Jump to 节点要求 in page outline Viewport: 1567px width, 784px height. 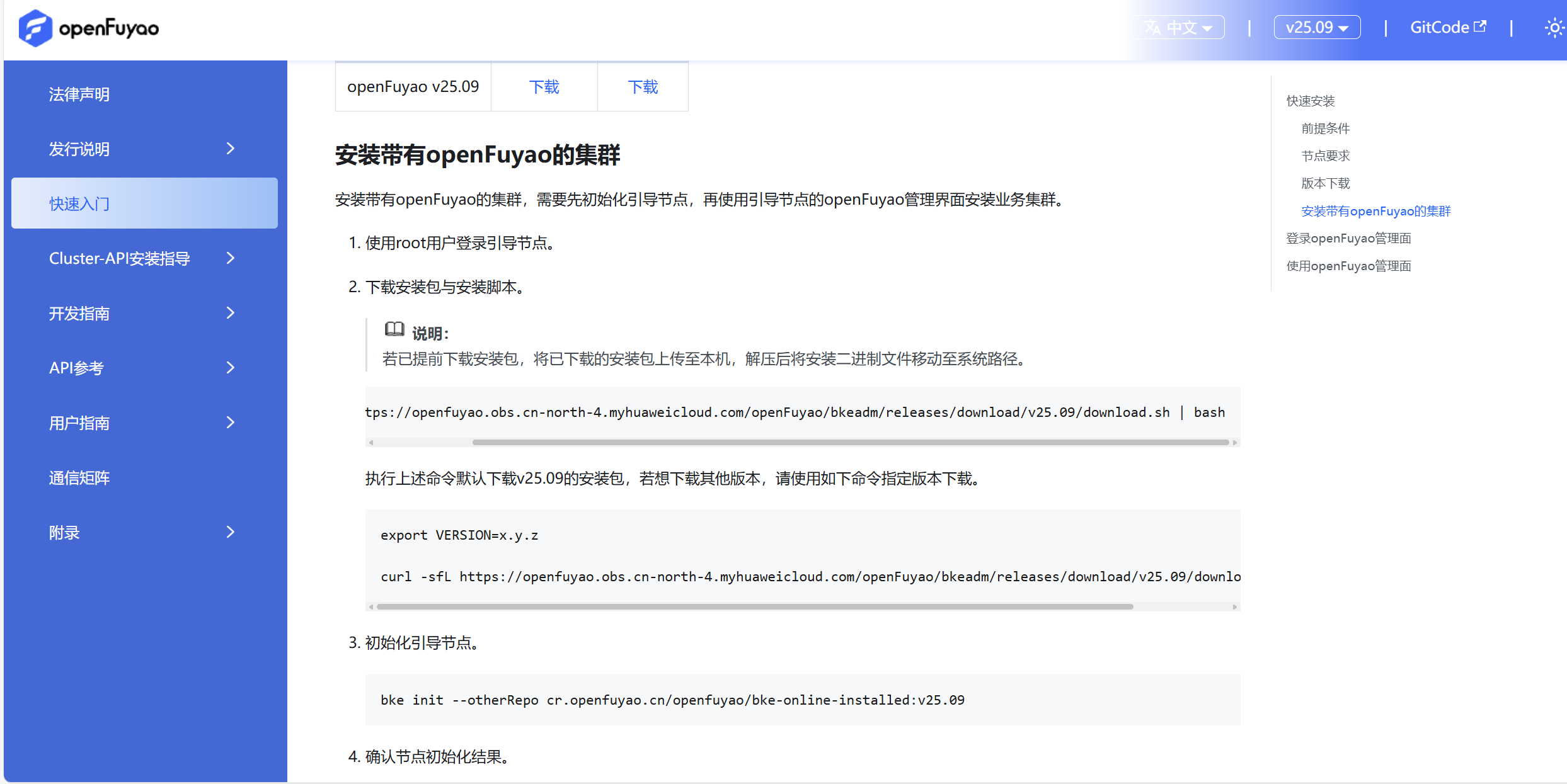(x=1326, y=156)
